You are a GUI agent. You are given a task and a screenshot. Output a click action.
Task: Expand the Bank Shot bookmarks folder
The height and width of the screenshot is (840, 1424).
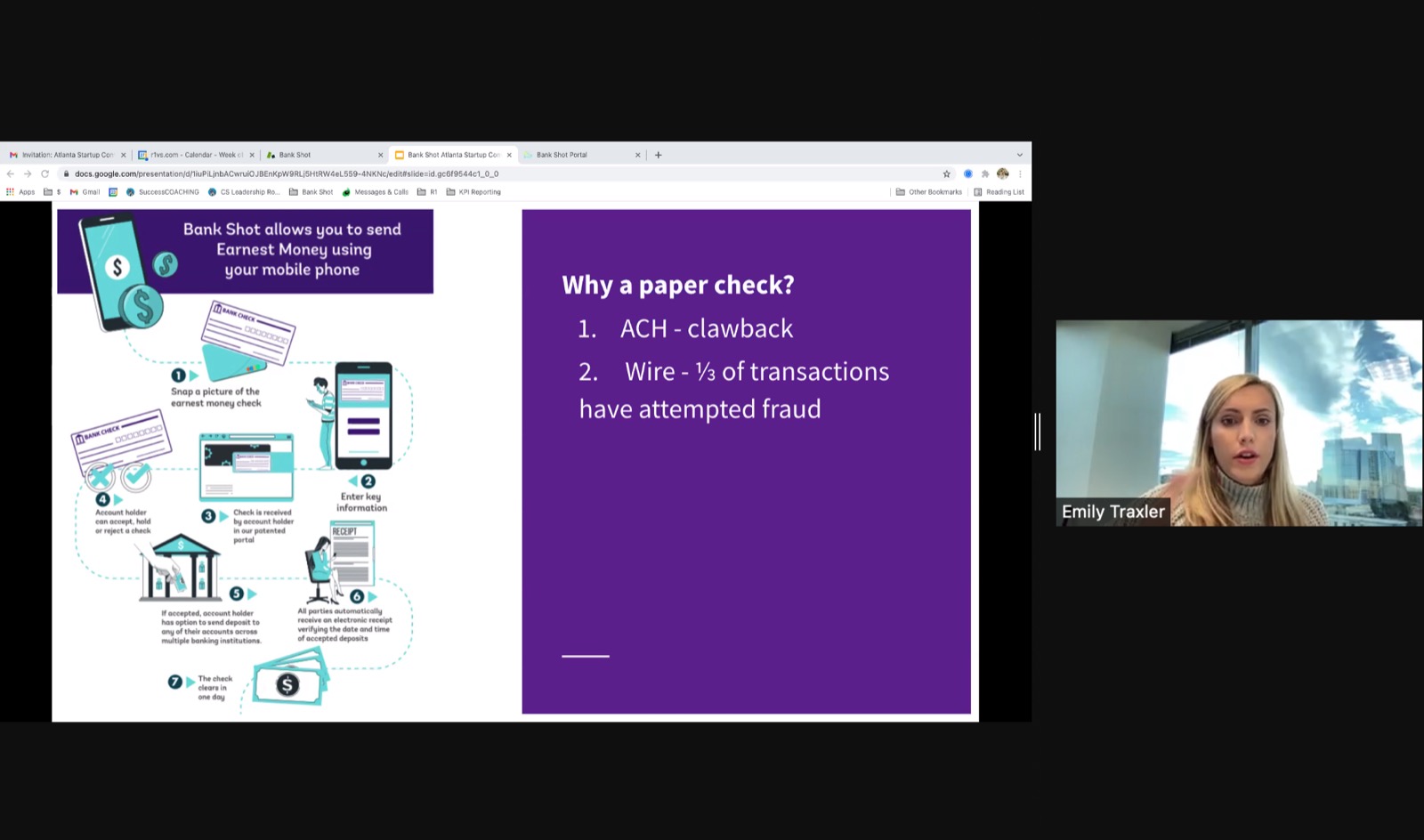click(x=311, y=192)
